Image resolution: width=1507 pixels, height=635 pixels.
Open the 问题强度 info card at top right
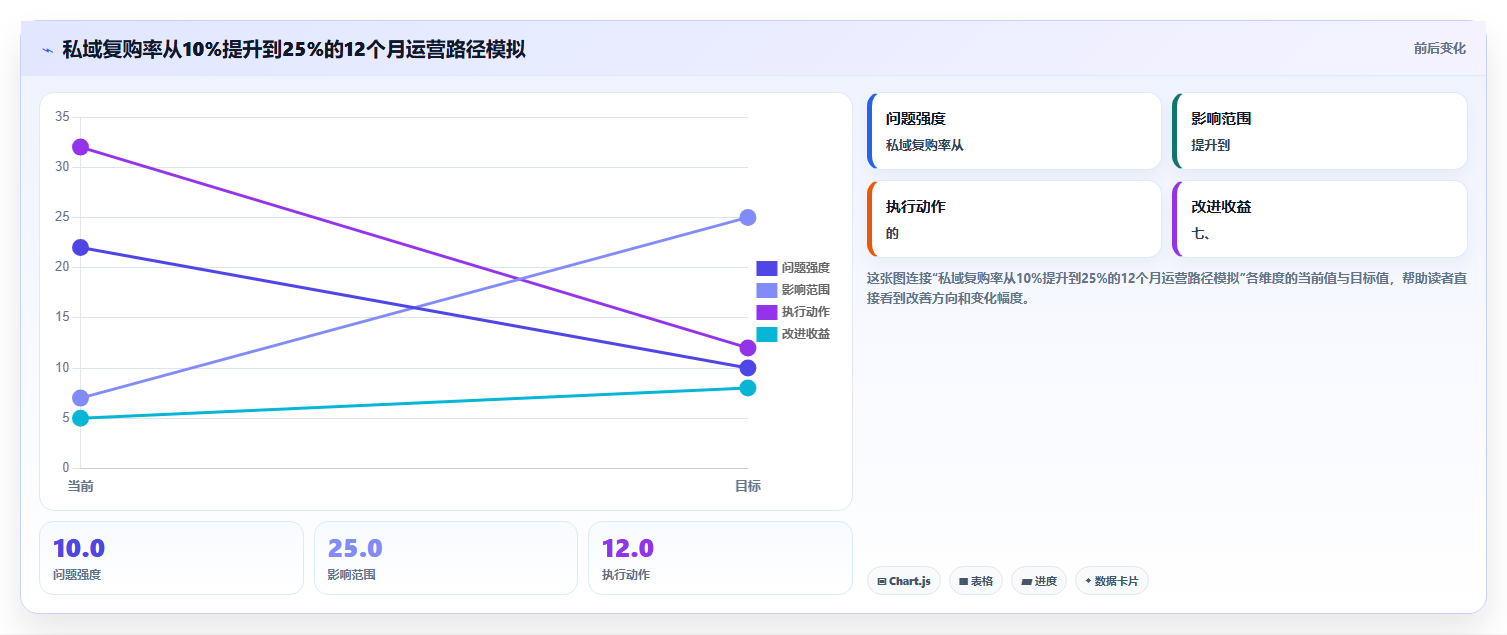pyautogui.click(x=1014, y=131)
